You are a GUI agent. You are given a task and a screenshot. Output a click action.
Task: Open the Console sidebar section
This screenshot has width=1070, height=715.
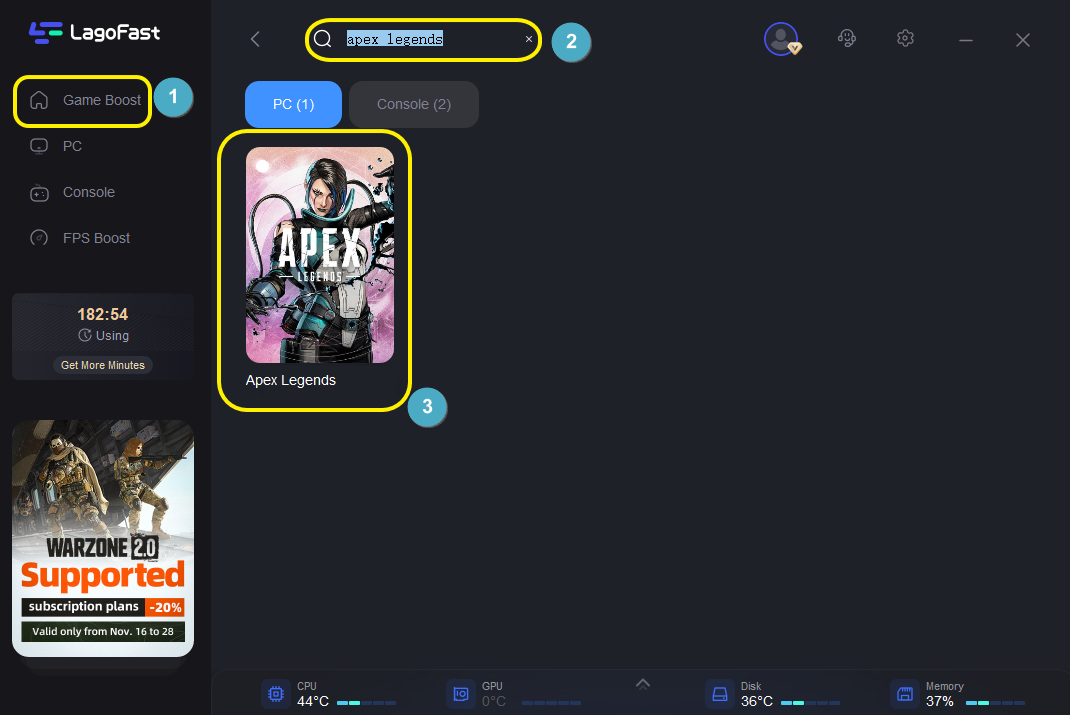click(x=89, y=192)
